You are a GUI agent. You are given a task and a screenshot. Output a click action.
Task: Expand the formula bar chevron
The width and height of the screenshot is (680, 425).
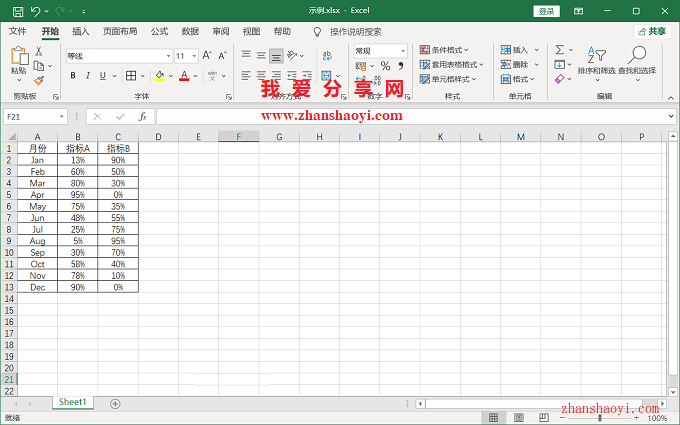click(x=671, y=116)
